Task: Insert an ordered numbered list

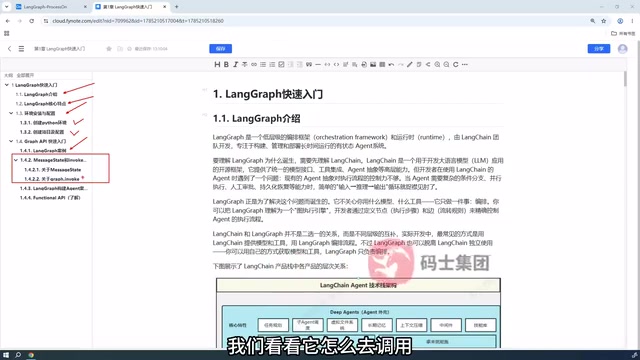Action: point(272,64)
